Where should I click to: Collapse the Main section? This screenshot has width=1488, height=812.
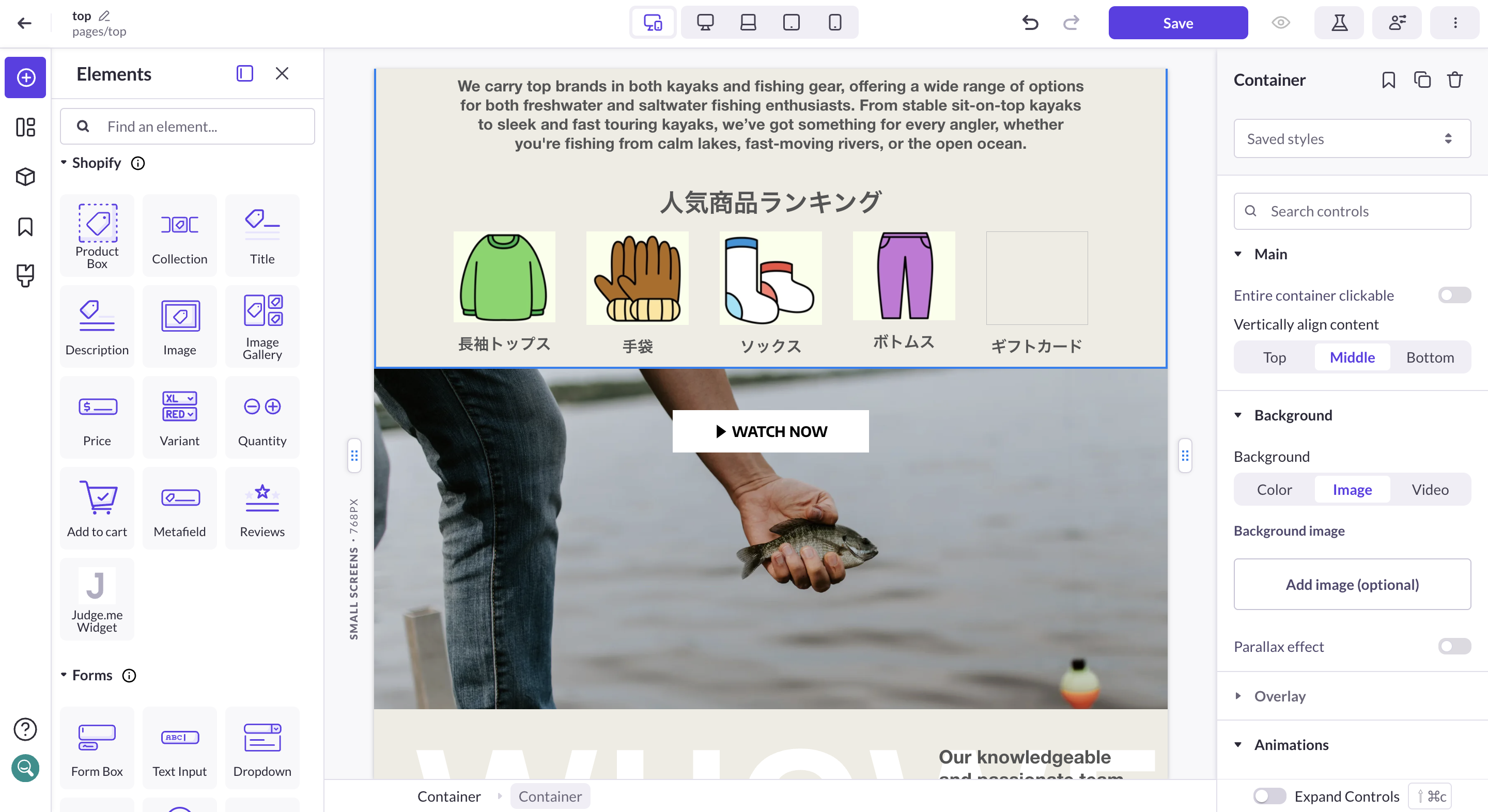(x=1238, y=254)
